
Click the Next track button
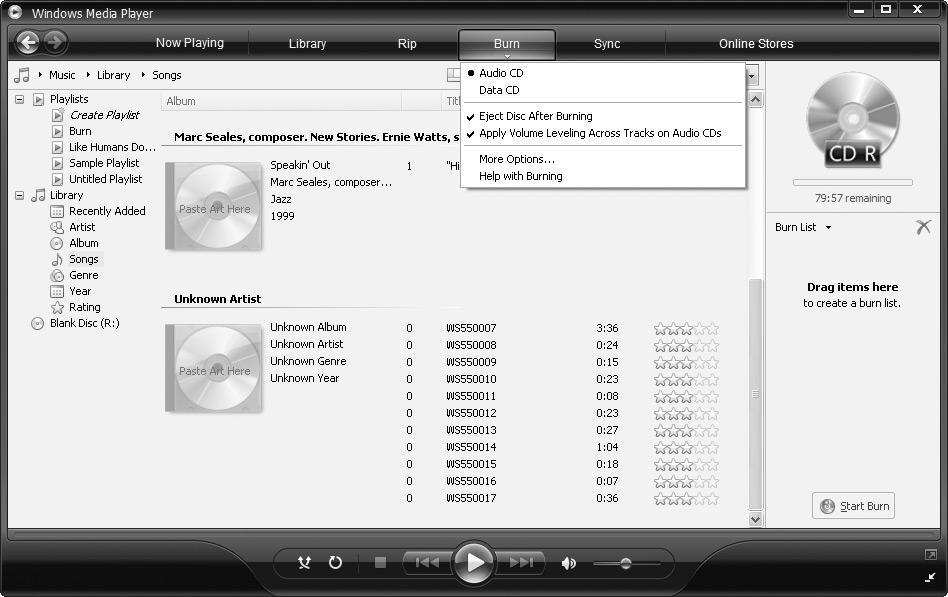click(521, 563)
